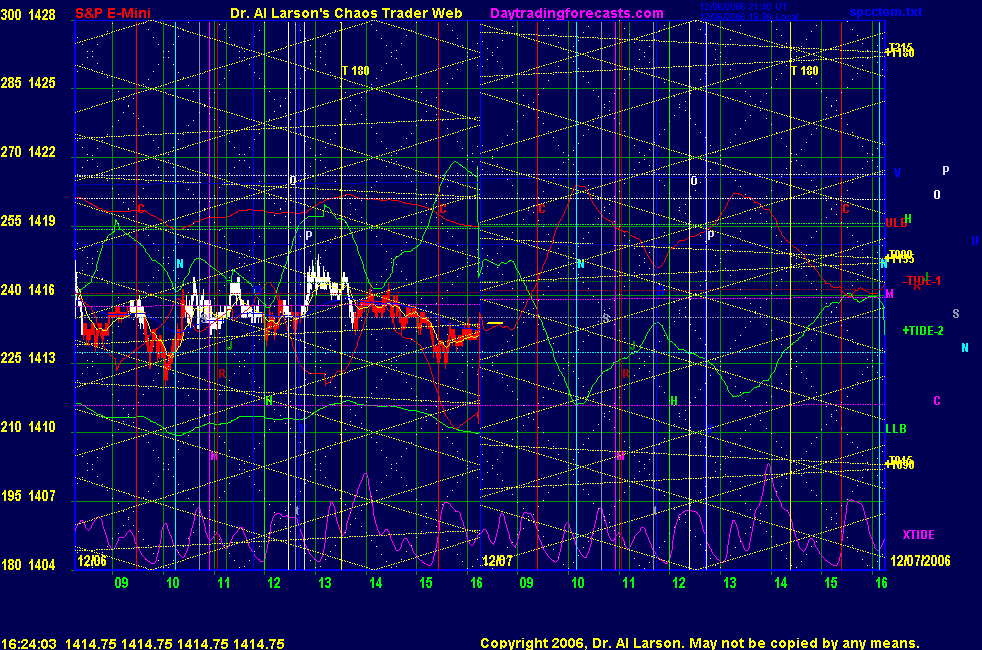
Task: Click the magenta 'M' label at chart edge
Action: coord(889,294)
